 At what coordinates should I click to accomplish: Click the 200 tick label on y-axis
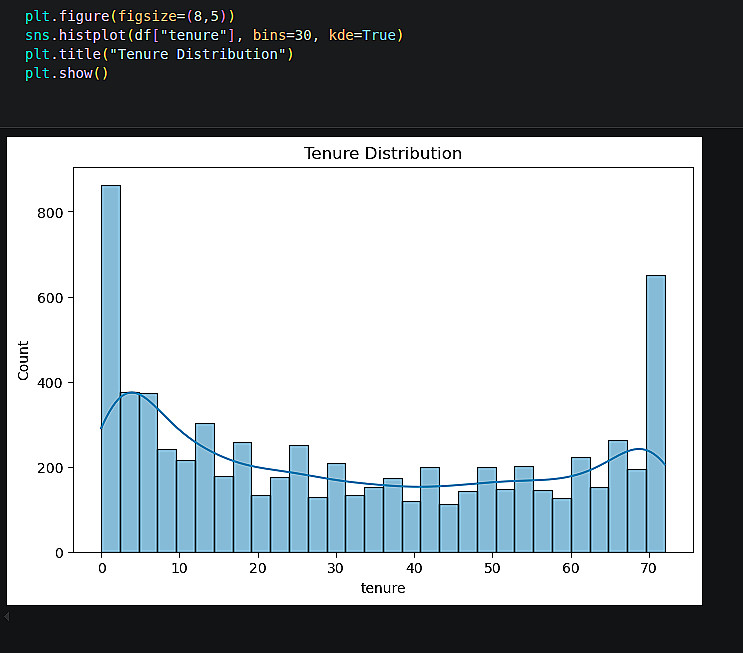(53, 468)
